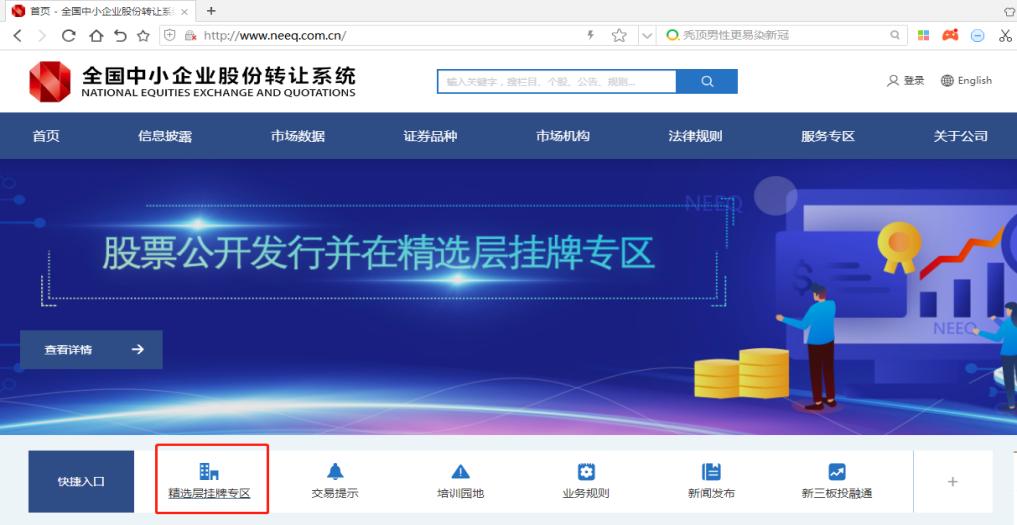The image size is (1017, 525).
Task: Click the browser search box magnifier icon
Action: tap(895, 35)
